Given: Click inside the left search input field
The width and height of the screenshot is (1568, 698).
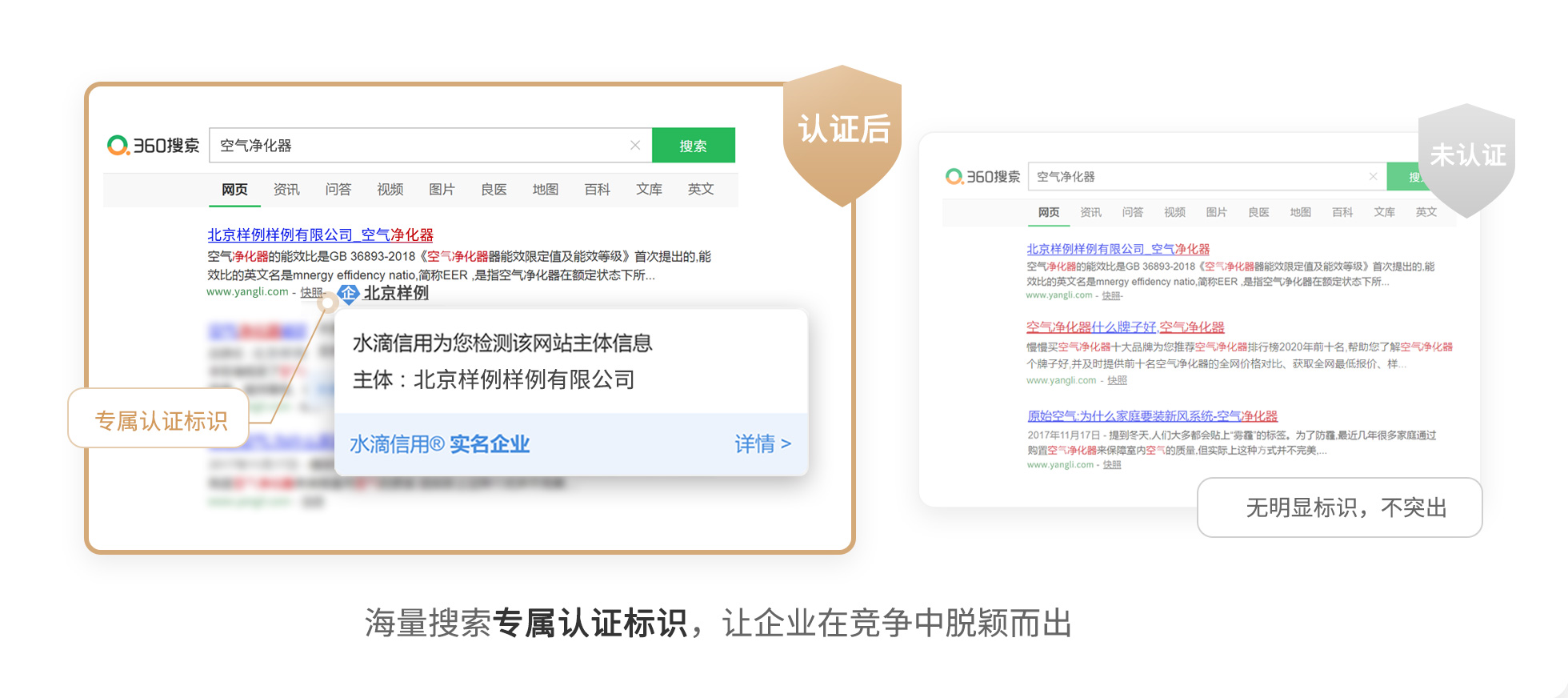Looking at the screenshot, I should (416, 146).
